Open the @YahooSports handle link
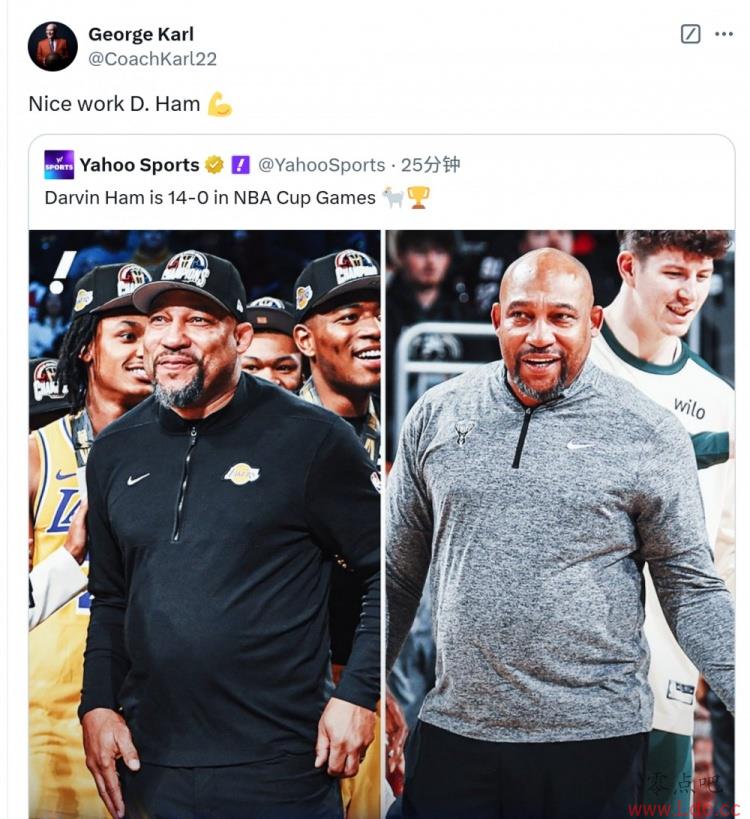The width and height of the screenshot is (750, 819). (322, 165)
